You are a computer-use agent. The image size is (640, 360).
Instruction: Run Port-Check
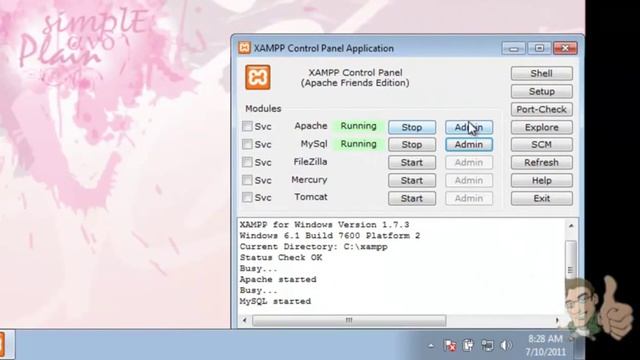pos(542,109)
